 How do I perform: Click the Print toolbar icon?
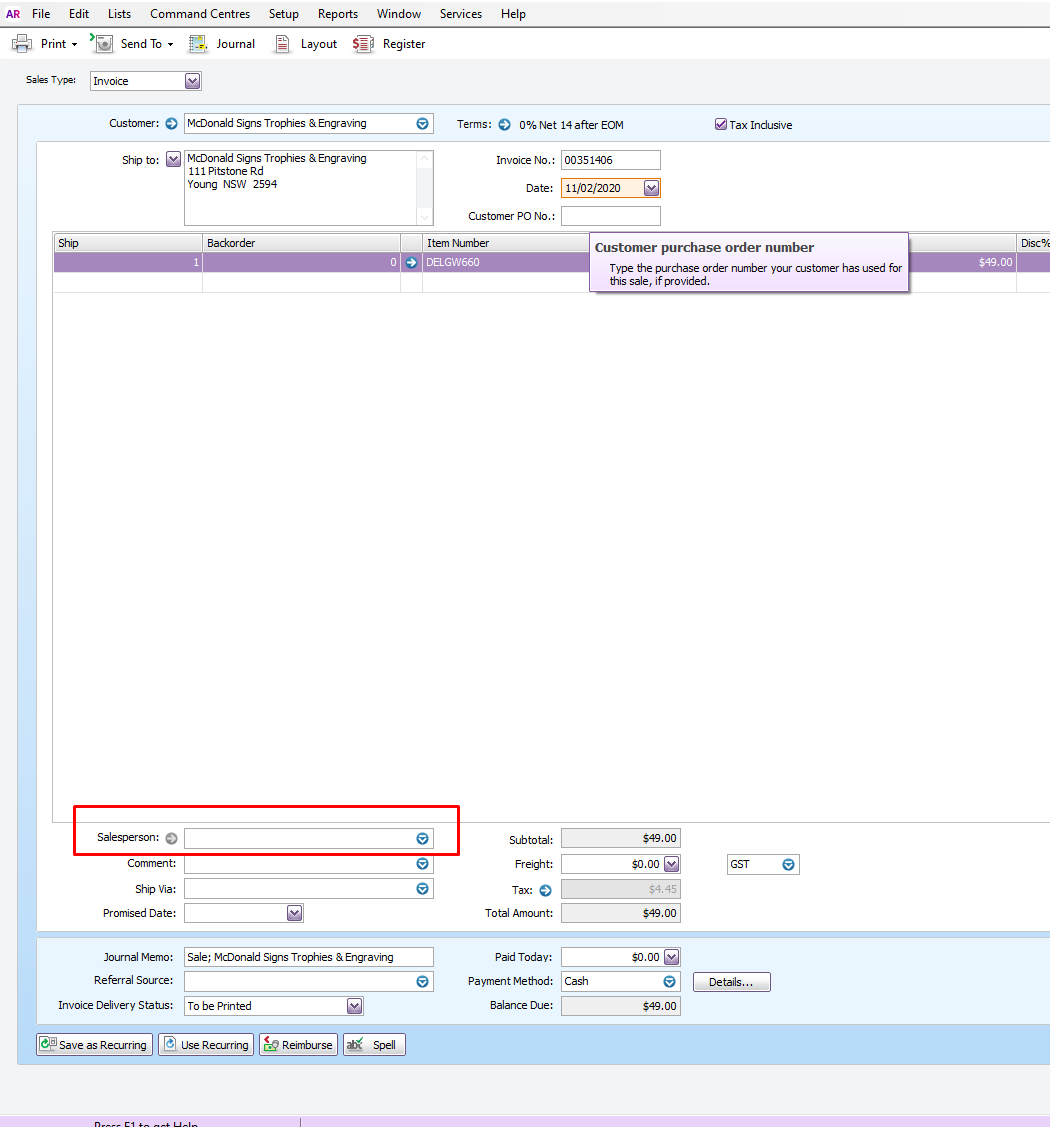[22, 44]
